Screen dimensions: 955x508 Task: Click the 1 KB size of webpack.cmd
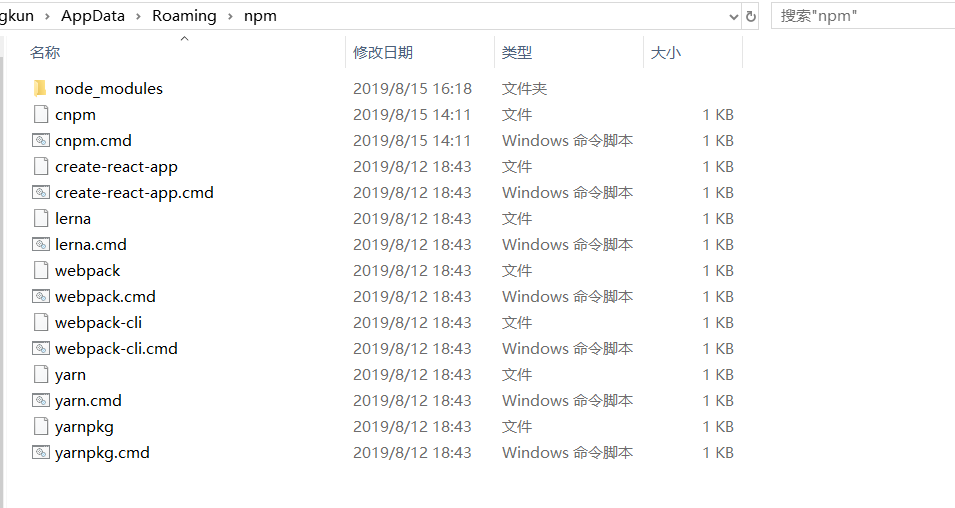718,297
